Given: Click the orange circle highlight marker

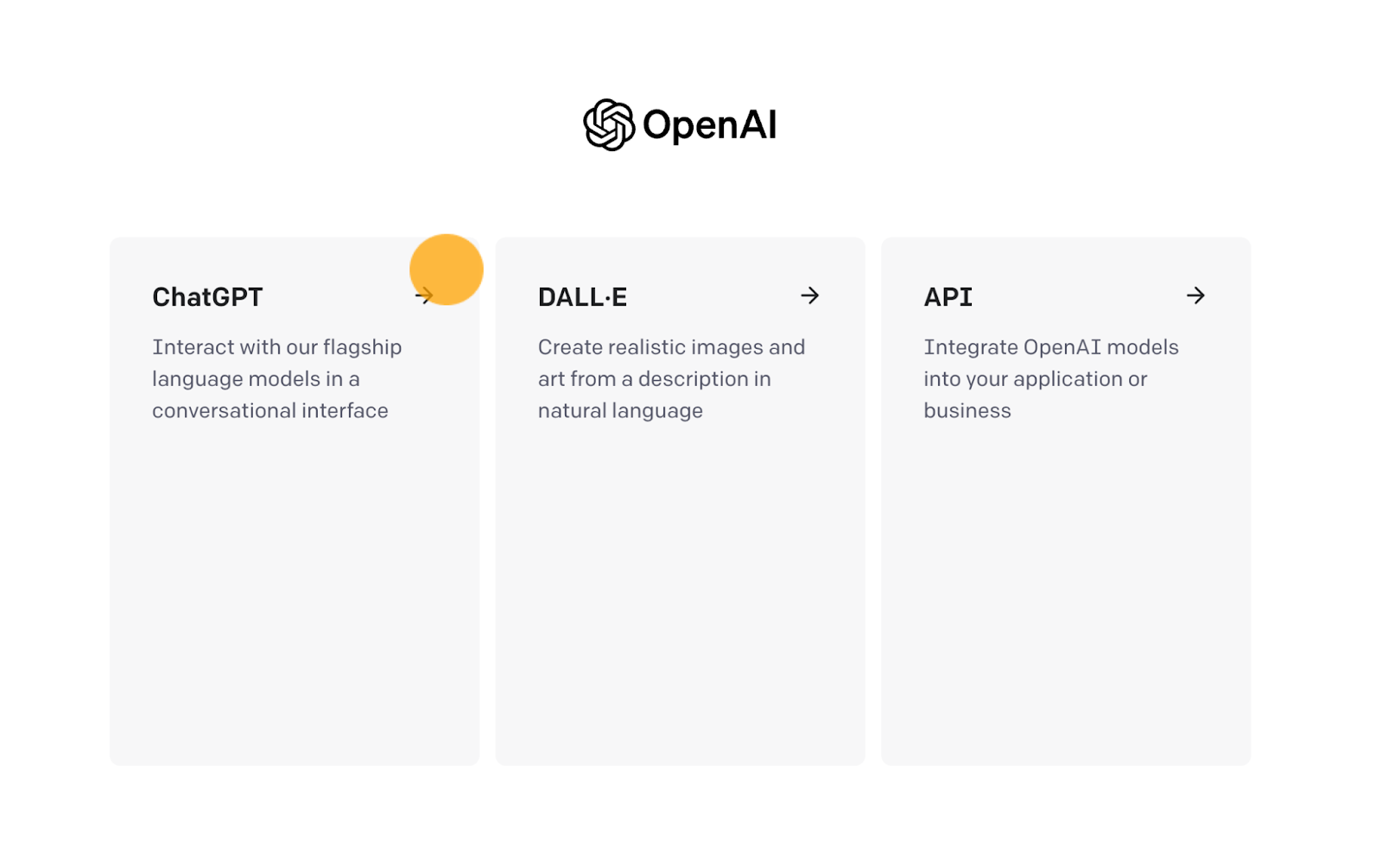Looking at the screenshot, I should pos(447,269).
